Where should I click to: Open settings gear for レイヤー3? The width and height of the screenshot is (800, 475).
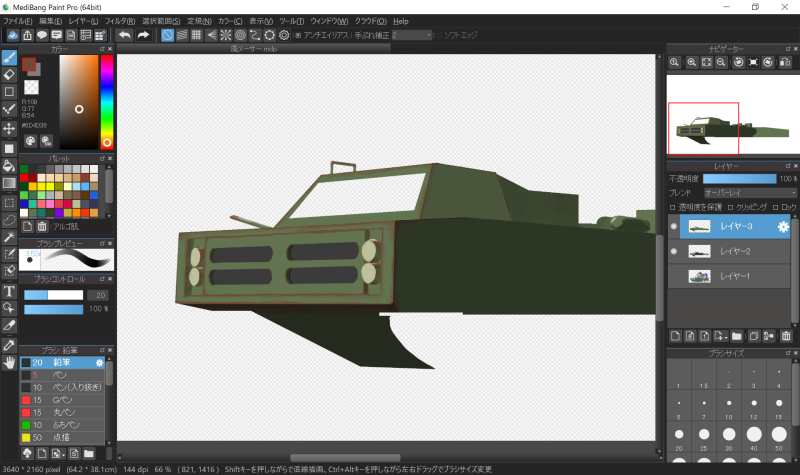pos(783,227)
